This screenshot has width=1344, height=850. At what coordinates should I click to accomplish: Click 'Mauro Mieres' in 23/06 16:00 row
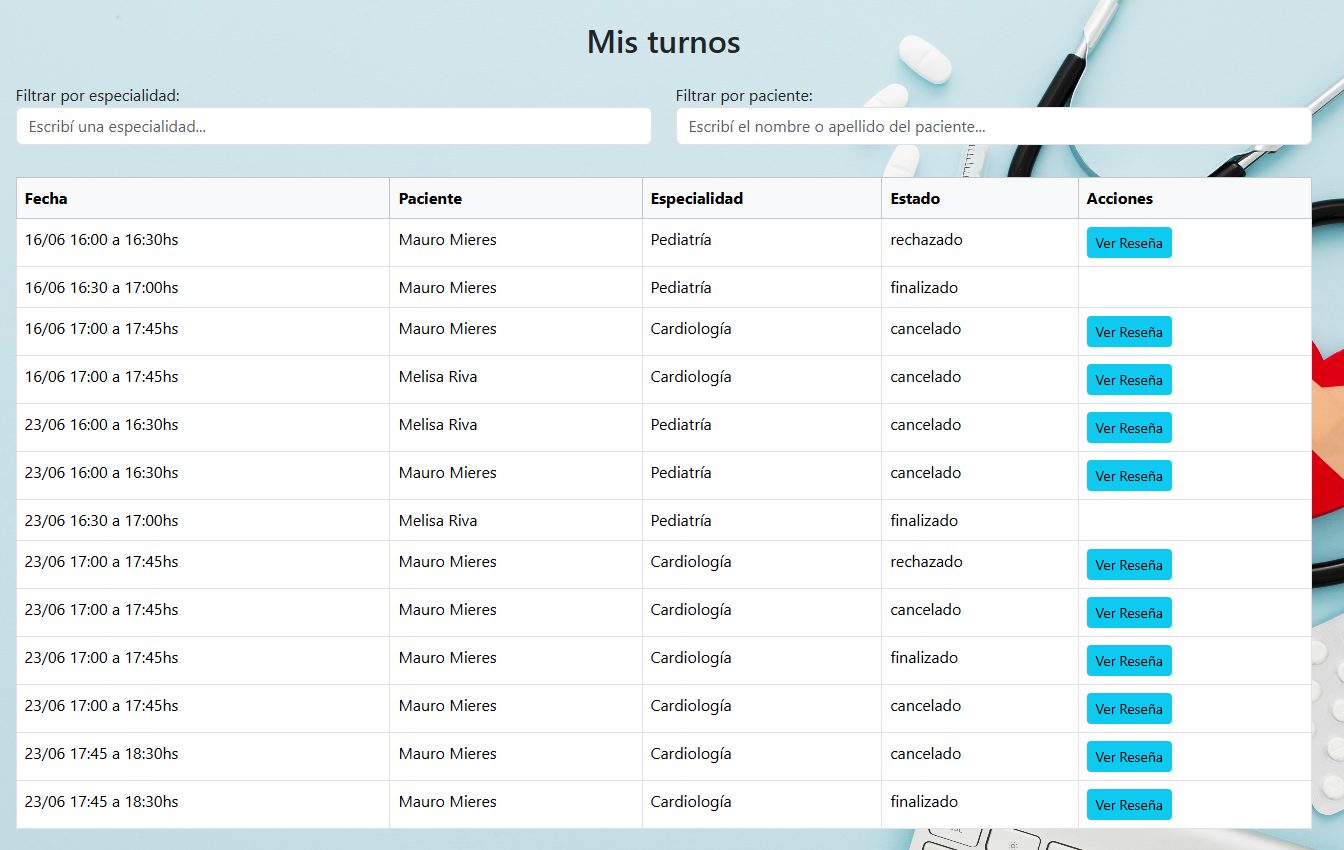448,473
